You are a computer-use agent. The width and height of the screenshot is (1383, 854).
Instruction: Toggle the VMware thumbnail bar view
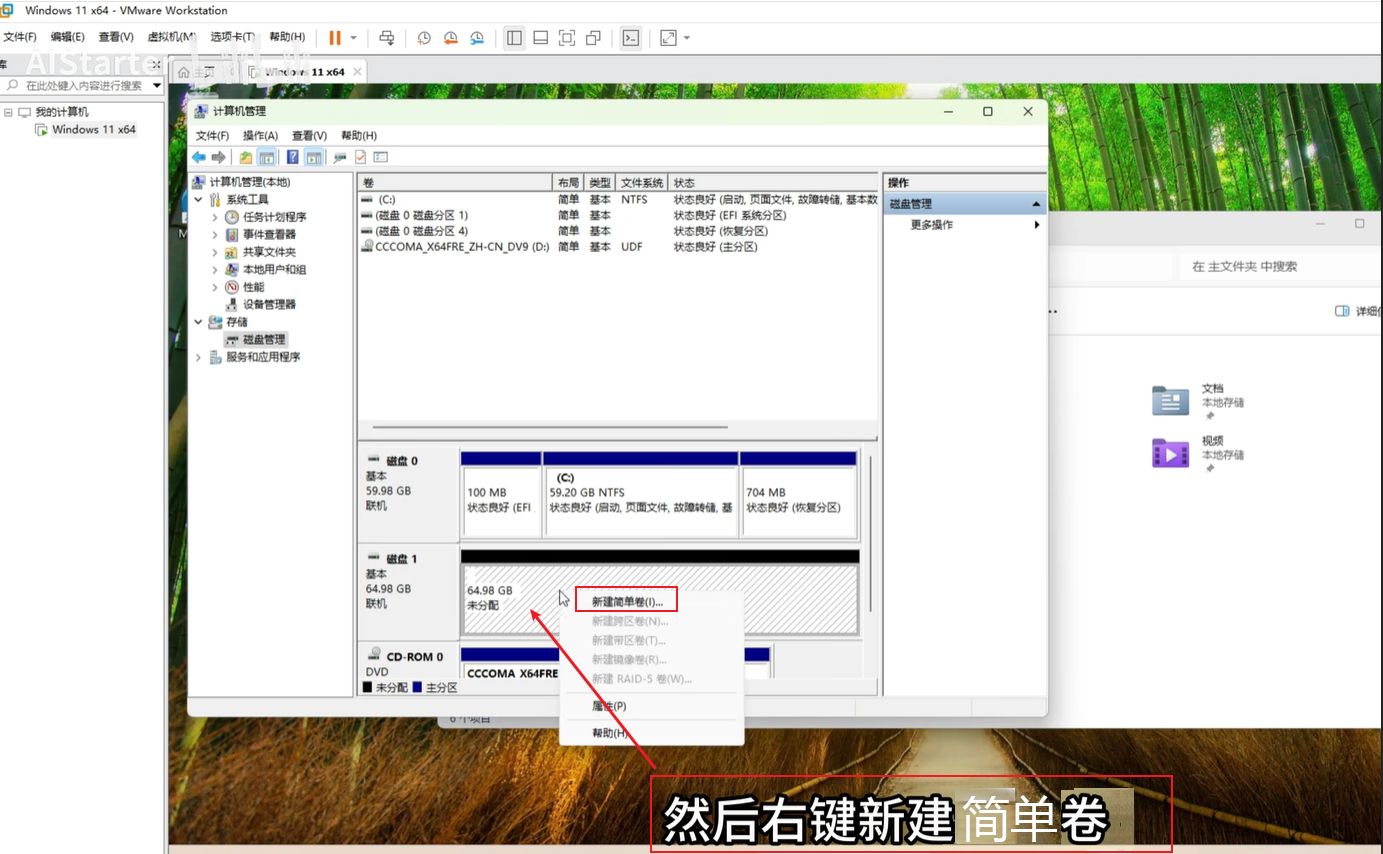point(540,38)
